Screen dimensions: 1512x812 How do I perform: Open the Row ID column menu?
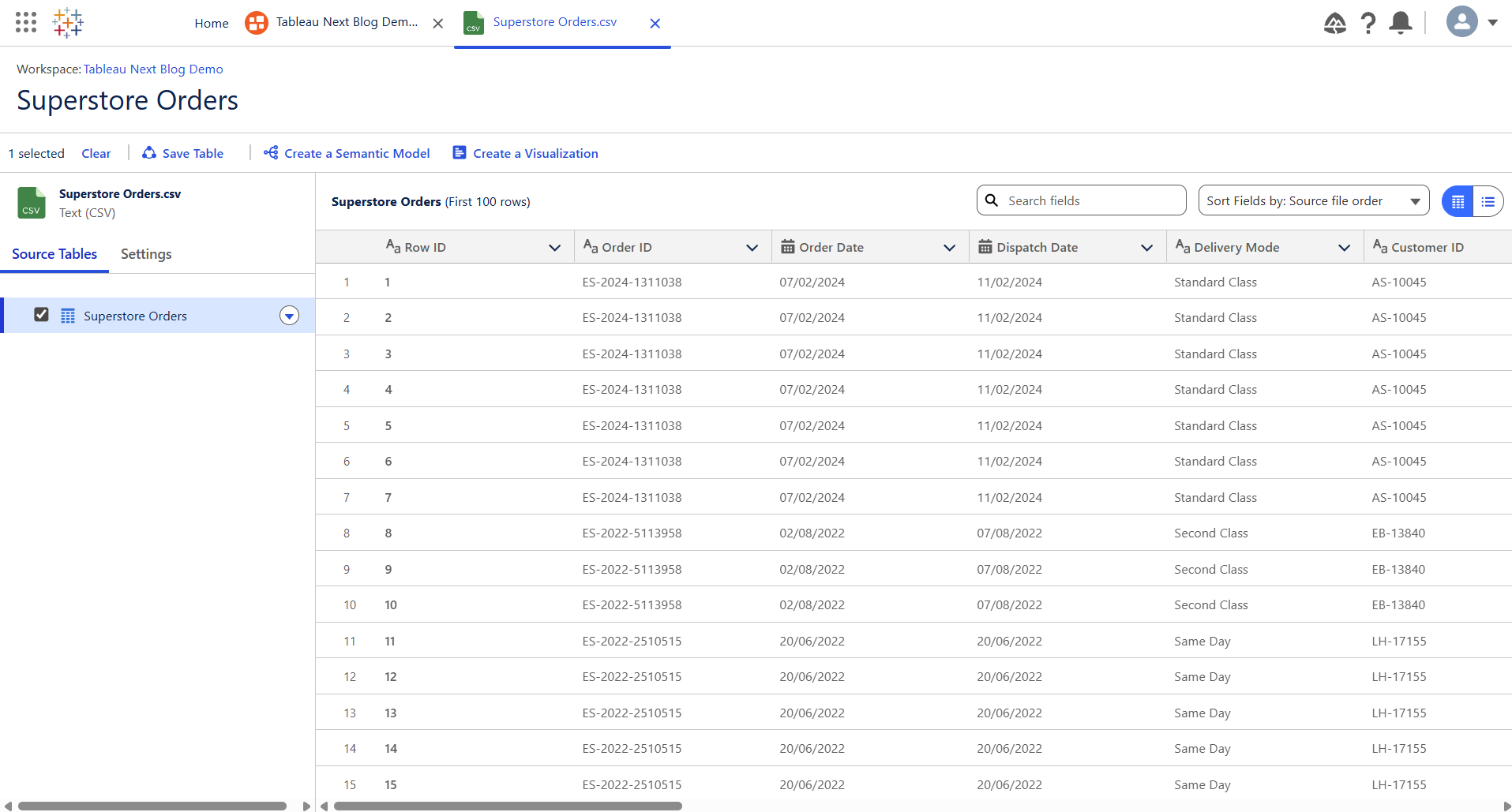[x=555, y=248]
